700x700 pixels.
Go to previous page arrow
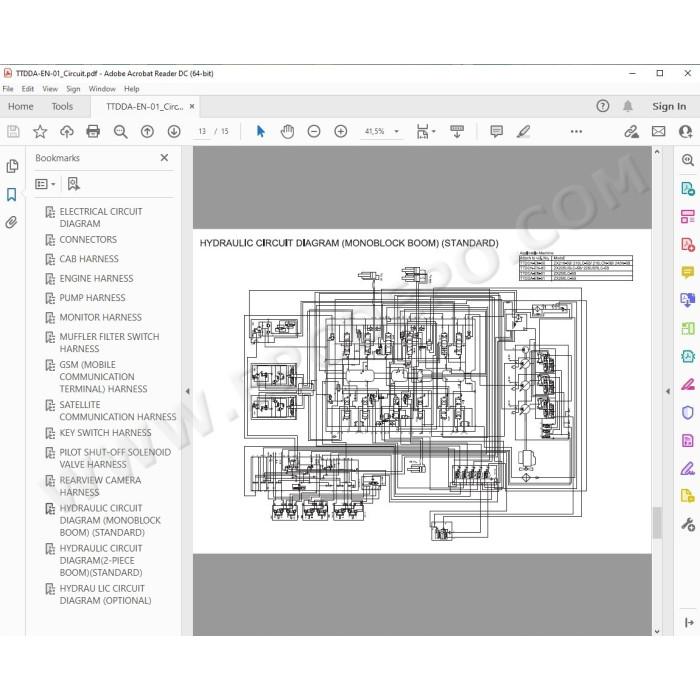coord(147,131)
